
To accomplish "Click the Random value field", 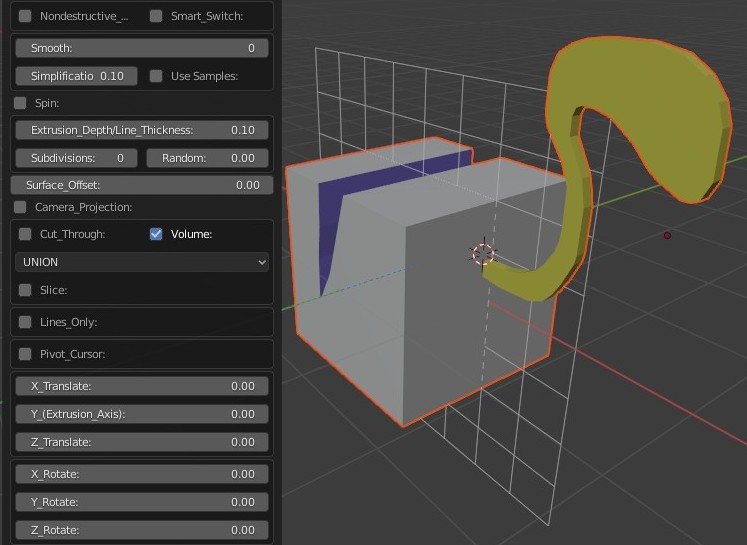I will [207, 158].
